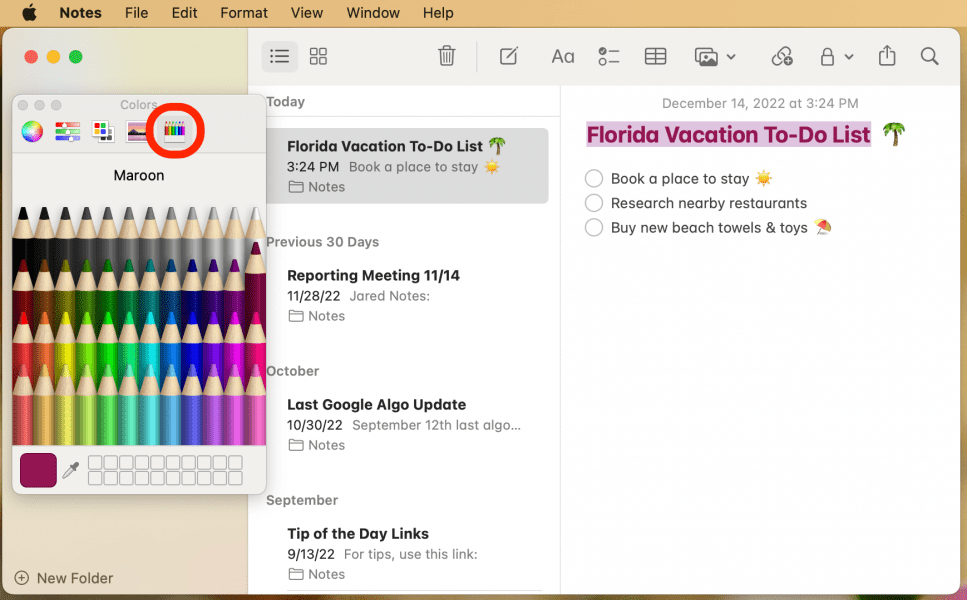Switch to gallery view
This screenshot has width=967, height=600.
pyautogui.click(x=318, y=57)
